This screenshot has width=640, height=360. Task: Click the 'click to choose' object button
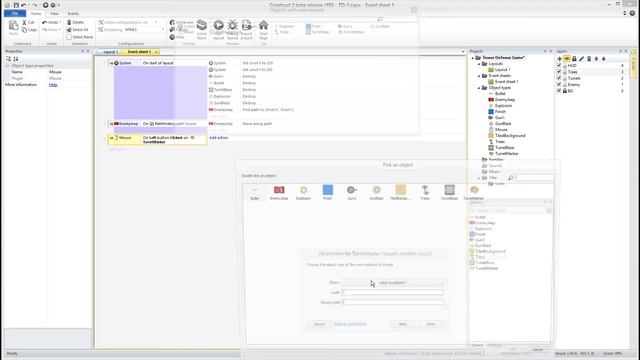point(392,282)
